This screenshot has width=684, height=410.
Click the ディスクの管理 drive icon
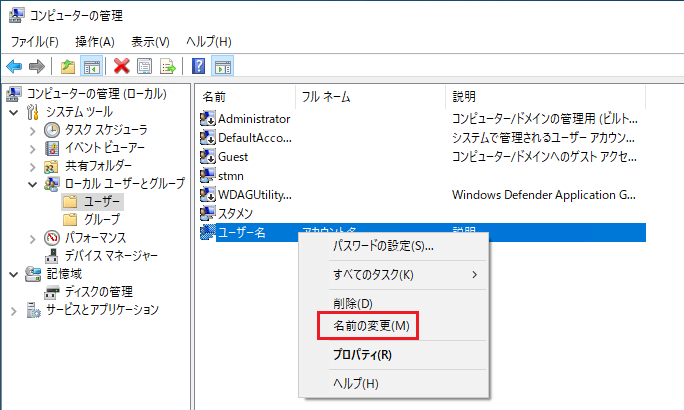point(52,292)
